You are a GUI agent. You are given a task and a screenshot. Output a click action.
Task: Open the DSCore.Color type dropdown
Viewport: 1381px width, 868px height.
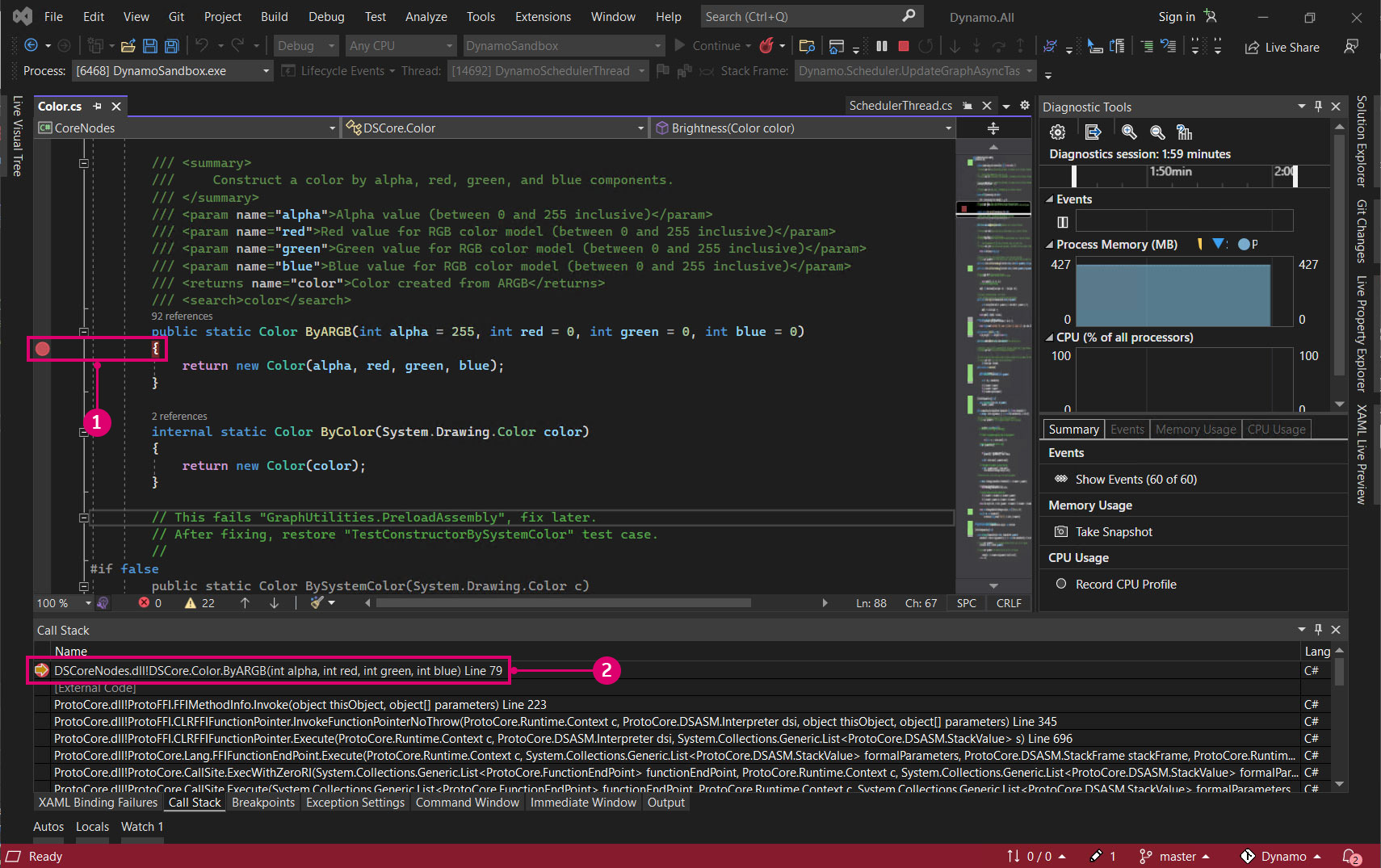click(495, 128)
